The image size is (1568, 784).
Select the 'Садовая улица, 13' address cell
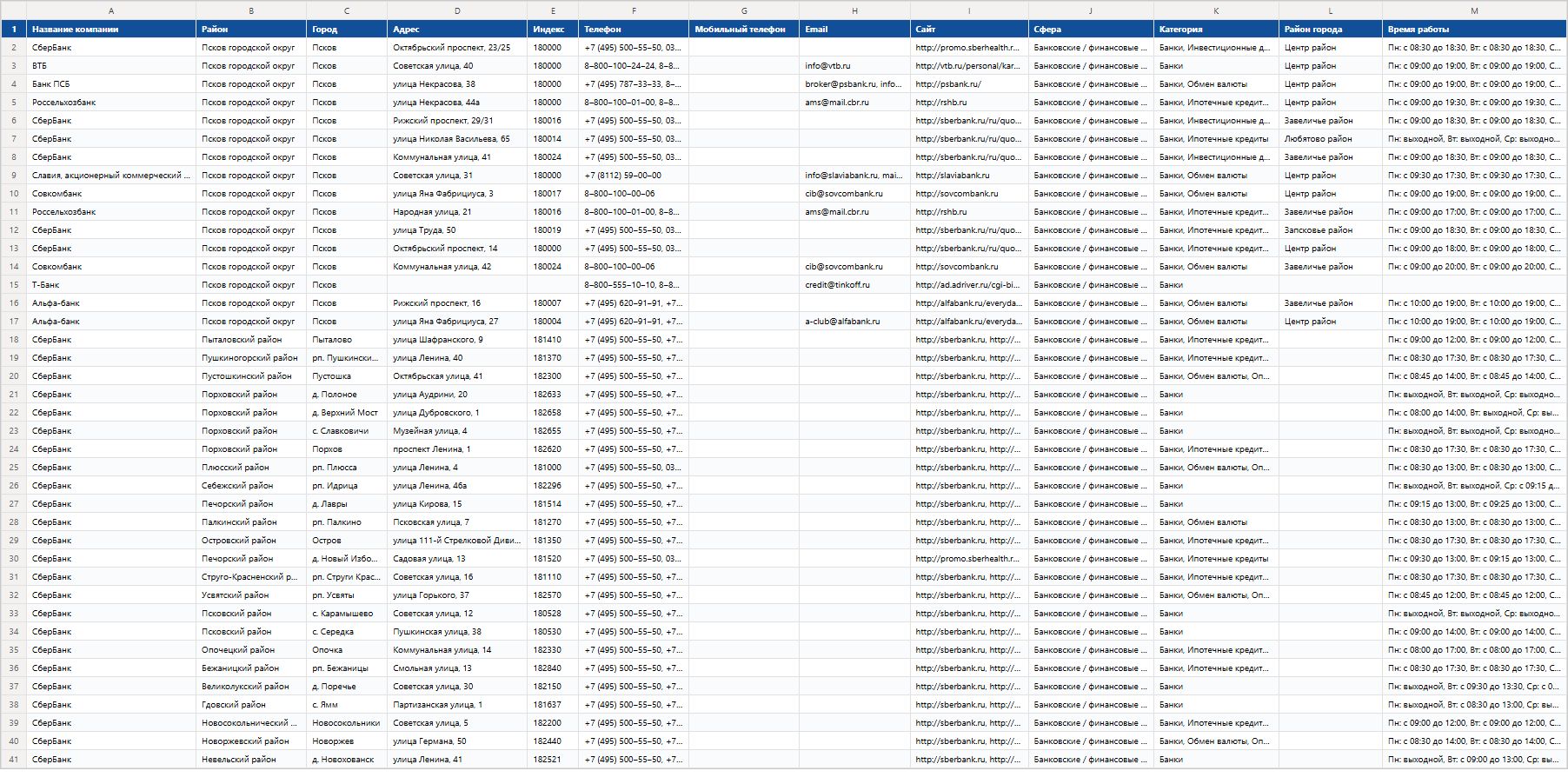point(457,559)
